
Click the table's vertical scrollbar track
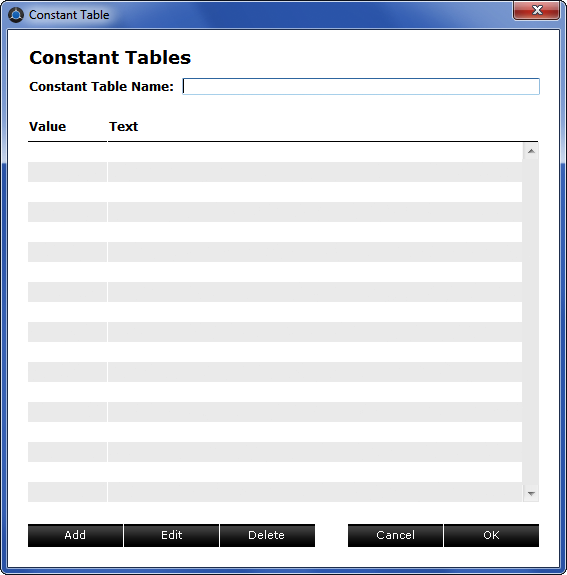click(x=531, y=322)
